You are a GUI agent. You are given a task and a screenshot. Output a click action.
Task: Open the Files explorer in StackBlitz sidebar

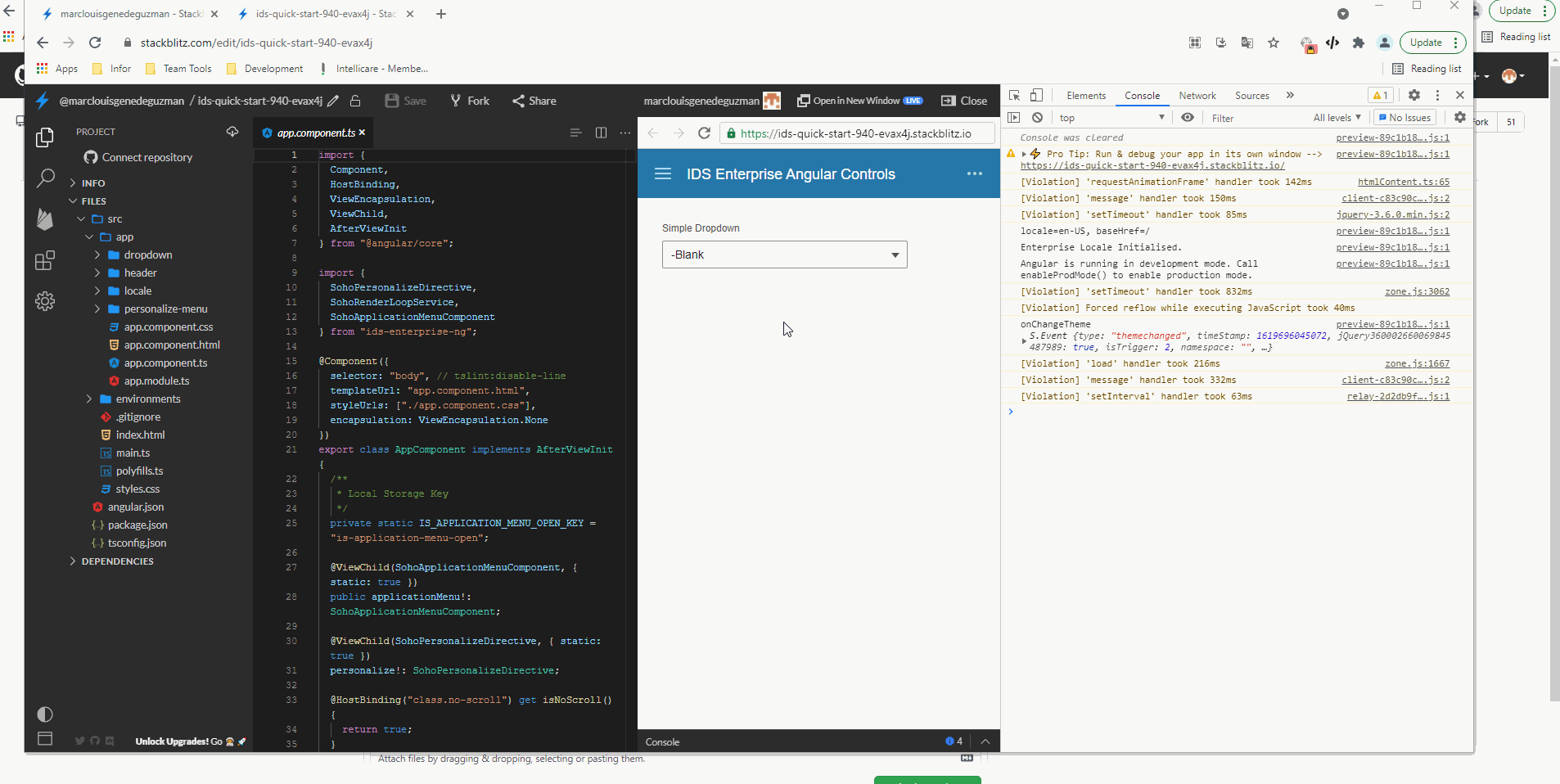pos(44,137)
